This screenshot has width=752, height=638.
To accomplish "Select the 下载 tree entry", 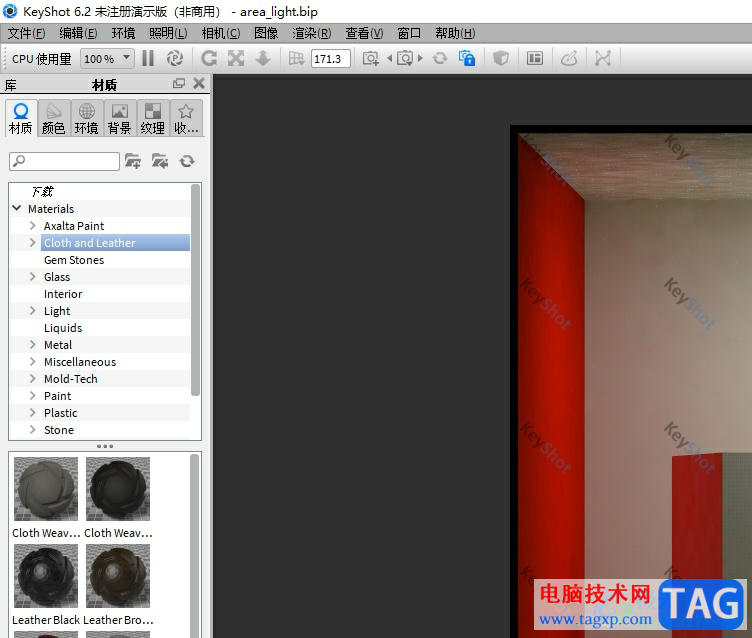I will pos(42,191).
